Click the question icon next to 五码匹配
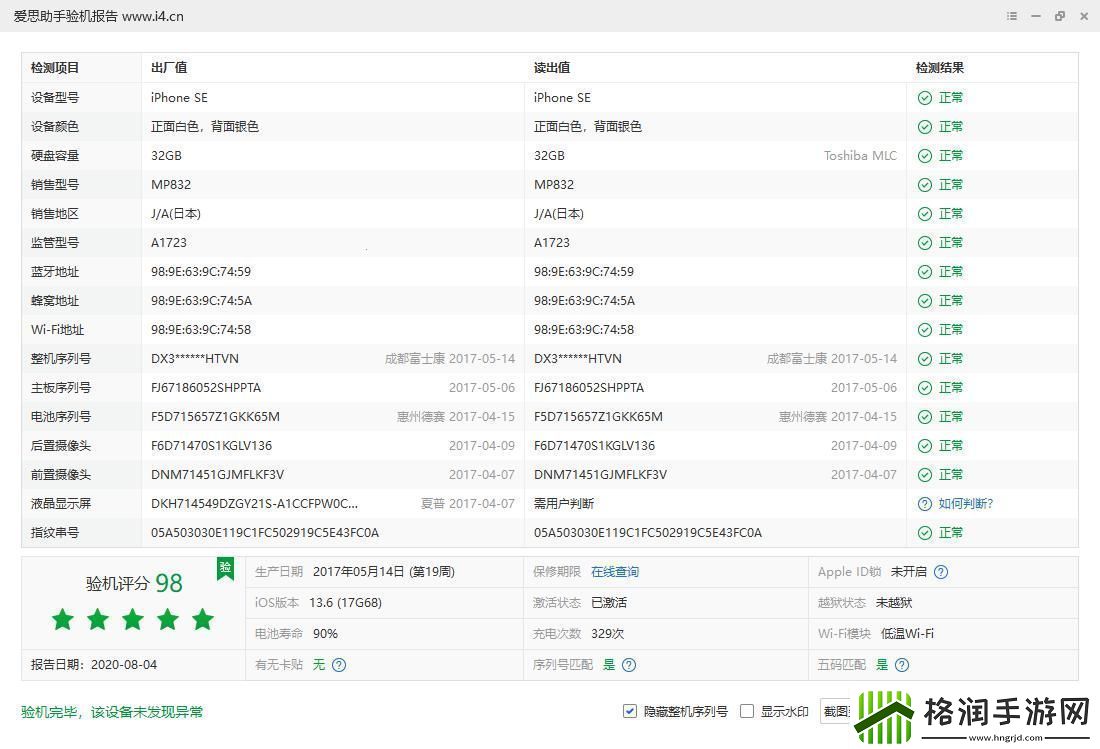Viewport: 1100px width, 749px height. pyautogui.click(x=902, y=665)
